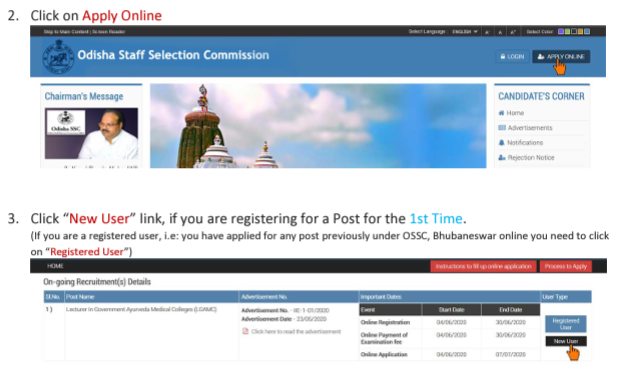The width and height of the screenshot is (638, 380).
Task: Choose the purple color theme swatch
Action: coord(561,31)
